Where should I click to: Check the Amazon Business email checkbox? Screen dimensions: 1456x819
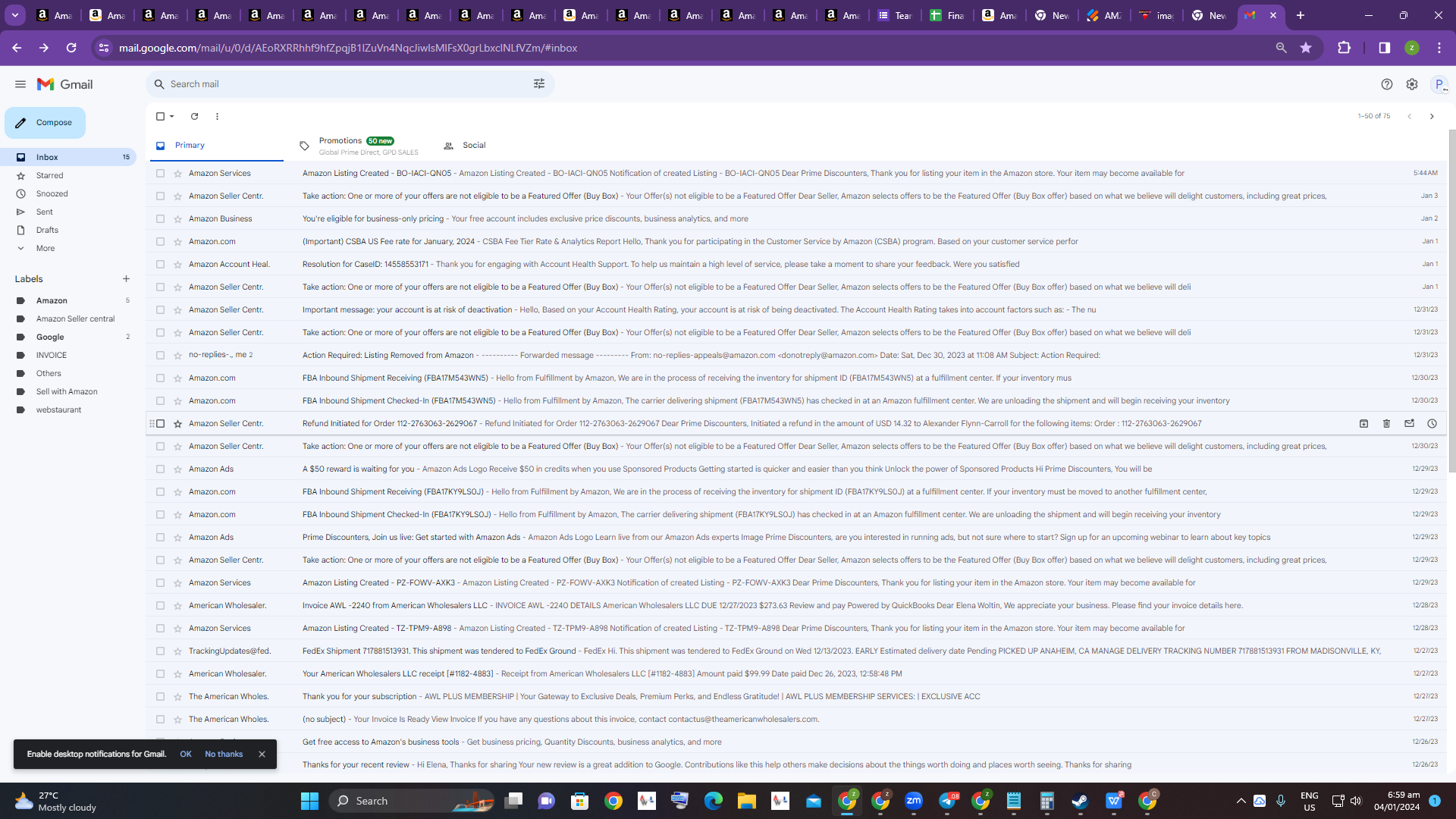160,218
